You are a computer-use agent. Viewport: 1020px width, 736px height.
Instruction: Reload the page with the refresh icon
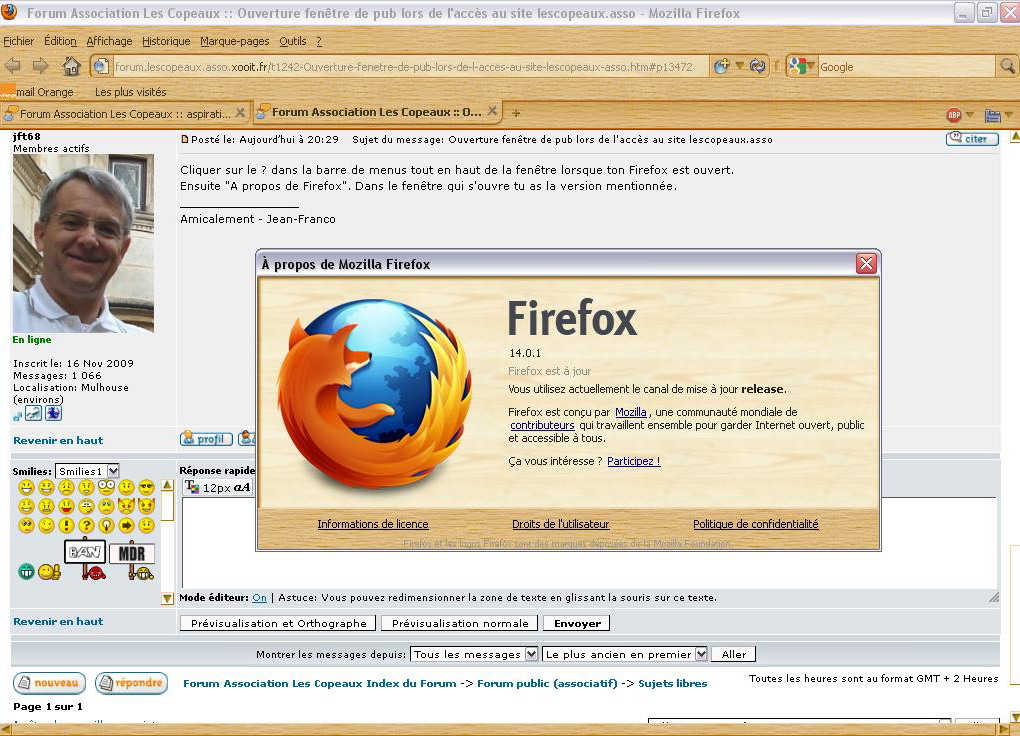pyautogui.click(x=757, y=66)
